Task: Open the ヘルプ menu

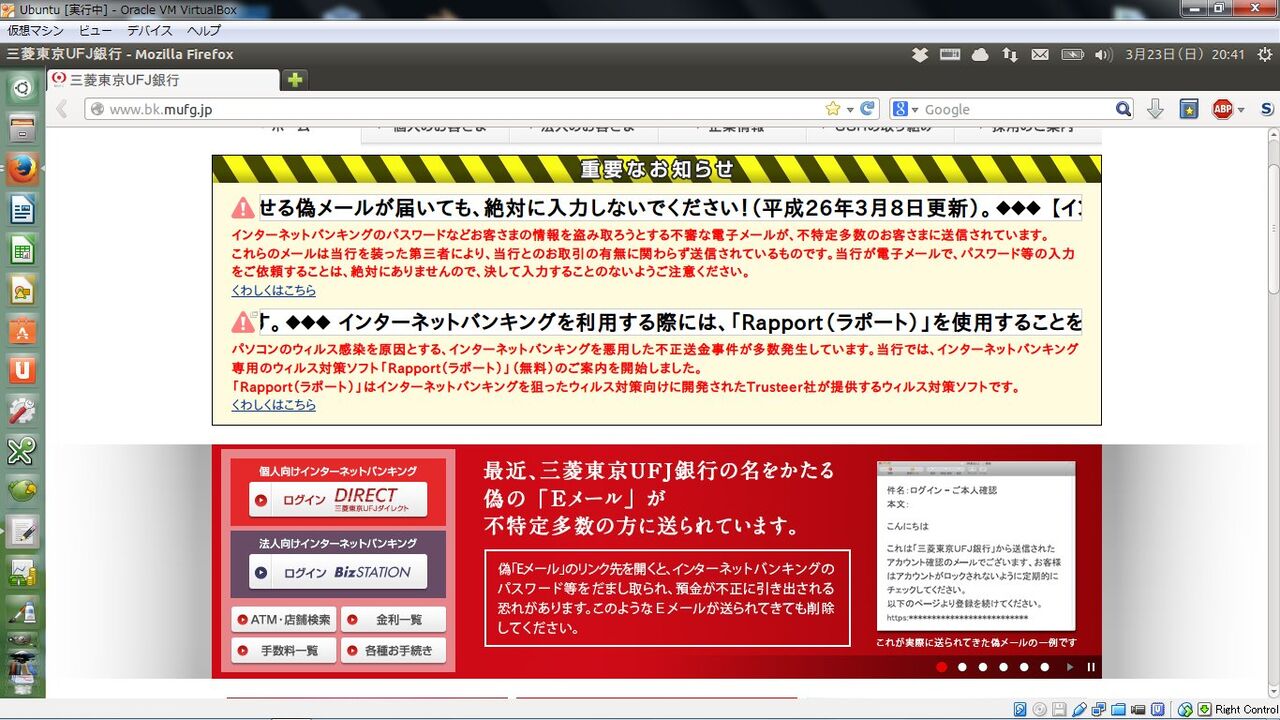Action: click(204, 31)
